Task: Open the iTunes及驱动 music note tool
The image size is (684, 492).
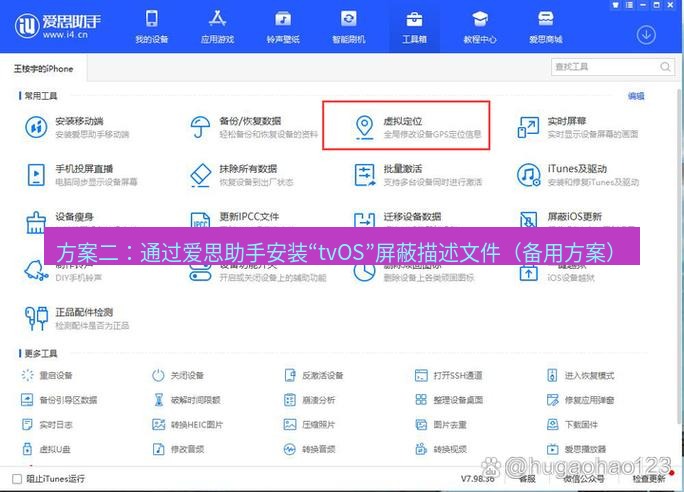Action: tap(578, 174)
